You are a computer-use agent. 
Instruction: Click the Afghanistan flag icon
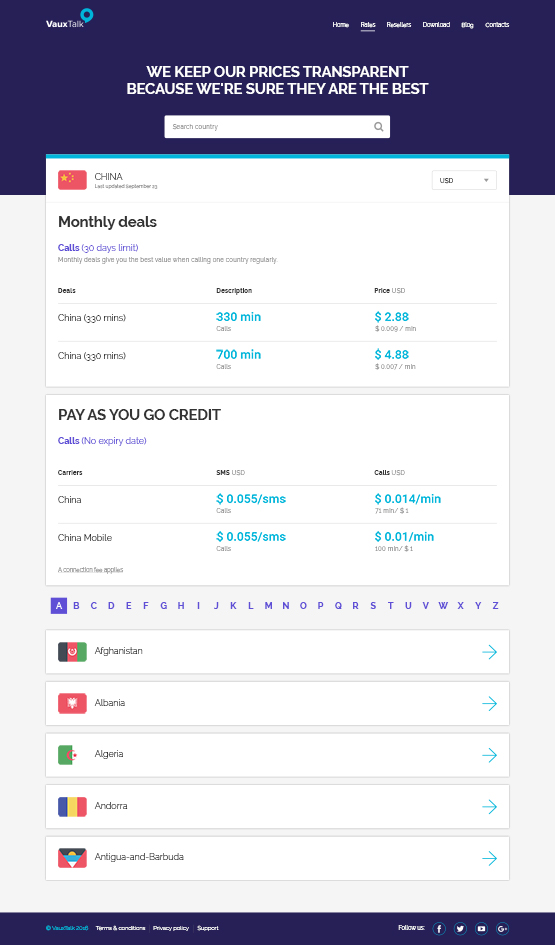point(72,651)
